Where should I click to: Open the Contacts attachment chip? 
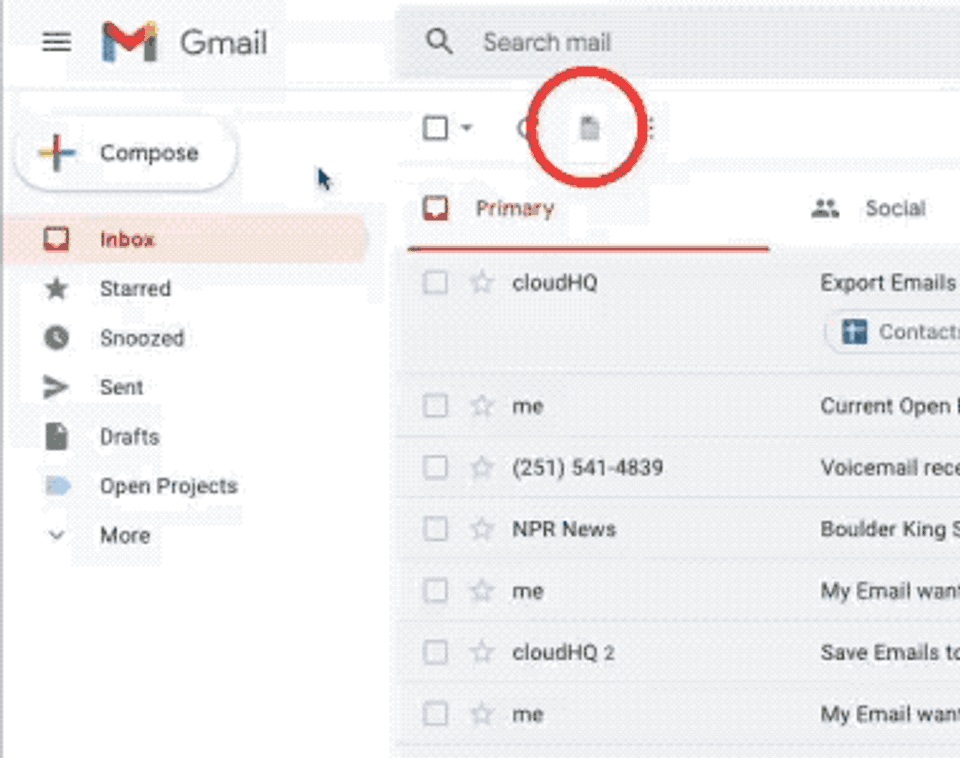tap(893, 332)
